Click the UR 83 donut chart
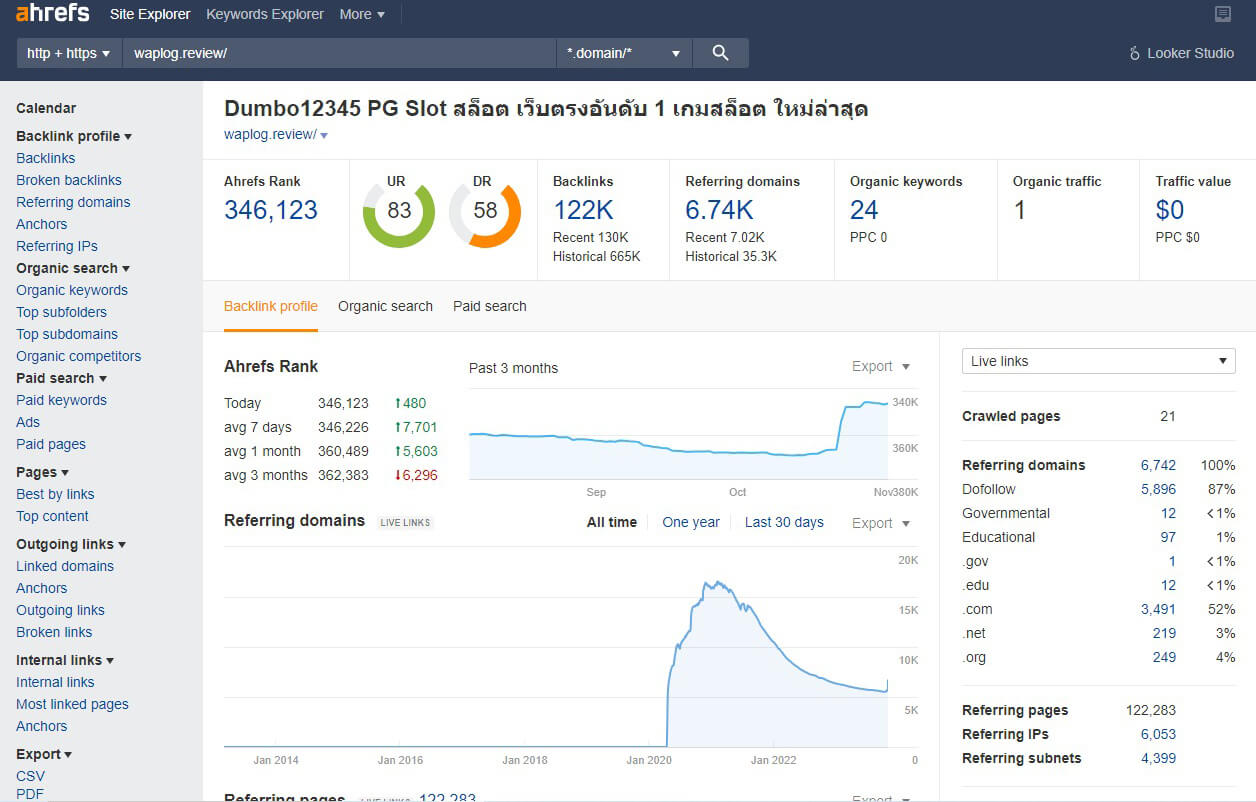 398,211
